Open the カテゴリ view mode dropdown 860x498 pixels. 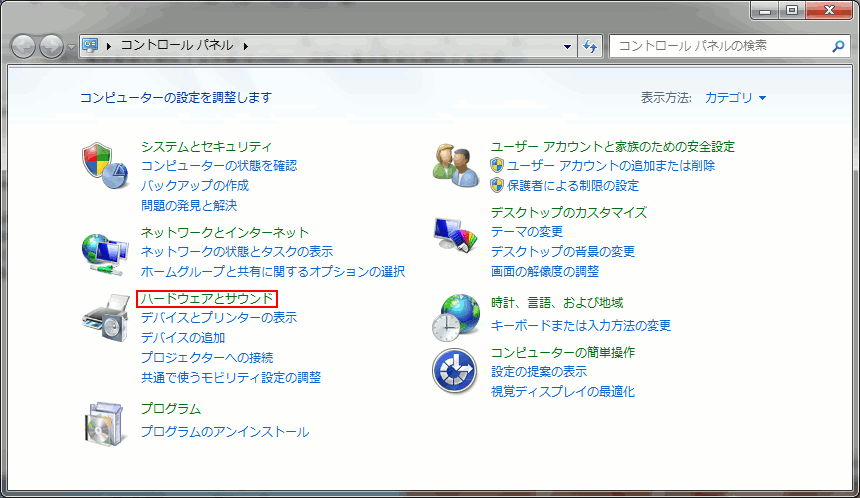(735, 98)
